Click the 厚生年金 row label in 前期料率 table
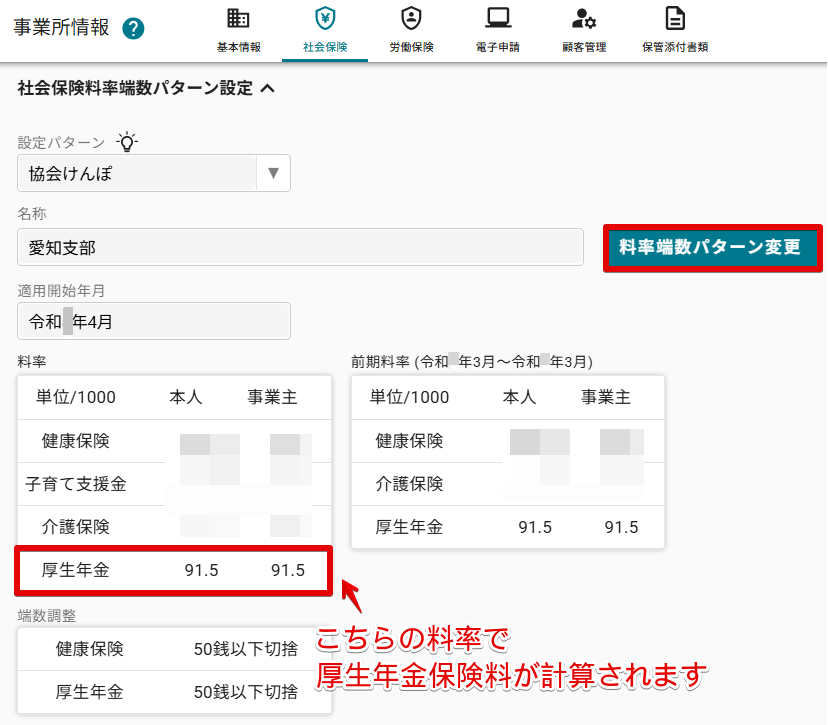Image resolution: width=828 pixels, height=725 pixels. coord(409,527)
